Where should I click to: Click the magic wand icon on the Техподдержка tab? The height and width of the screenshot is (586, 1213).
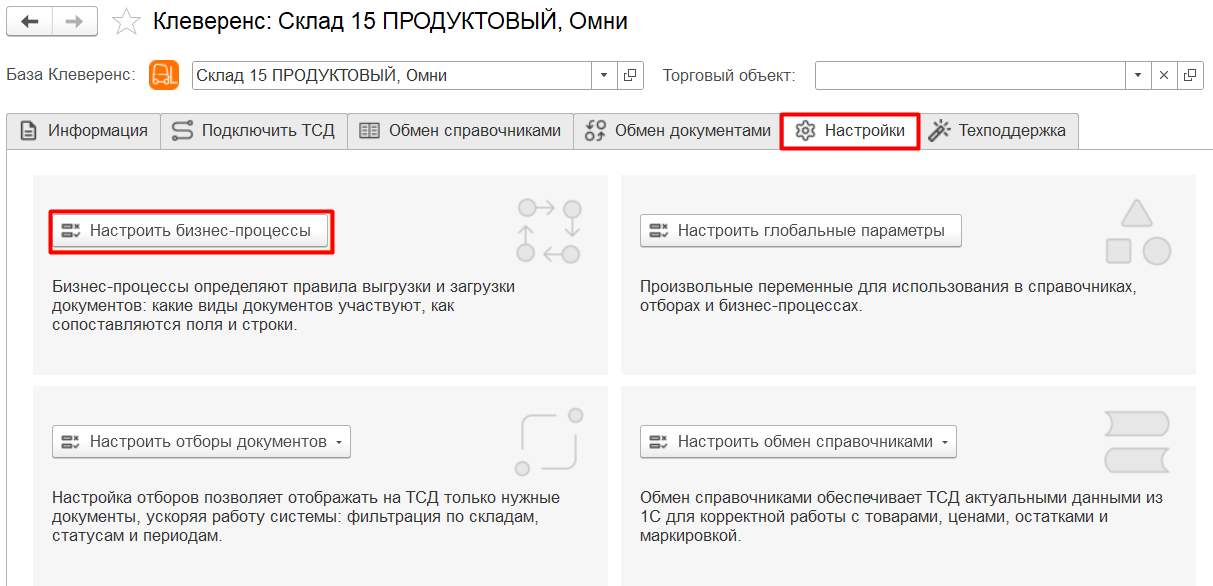(939, 131)
